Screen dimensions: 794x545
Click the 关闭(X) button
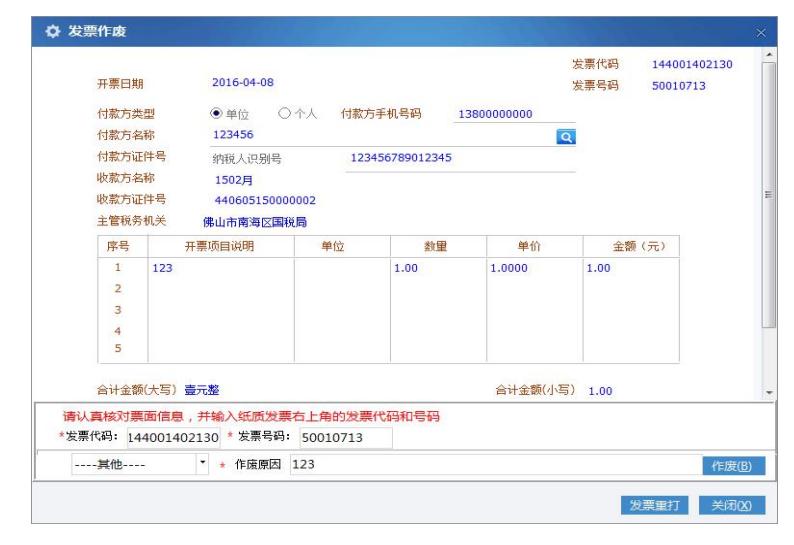(x=732, y=505)
